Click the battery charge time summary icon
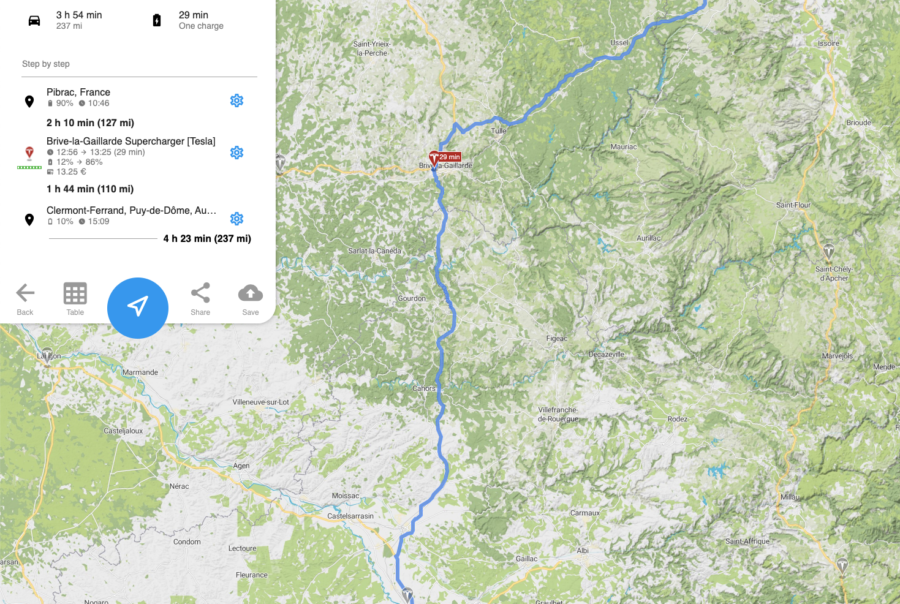The height and width of the screenshot is (604, 900). click(157, 21)
